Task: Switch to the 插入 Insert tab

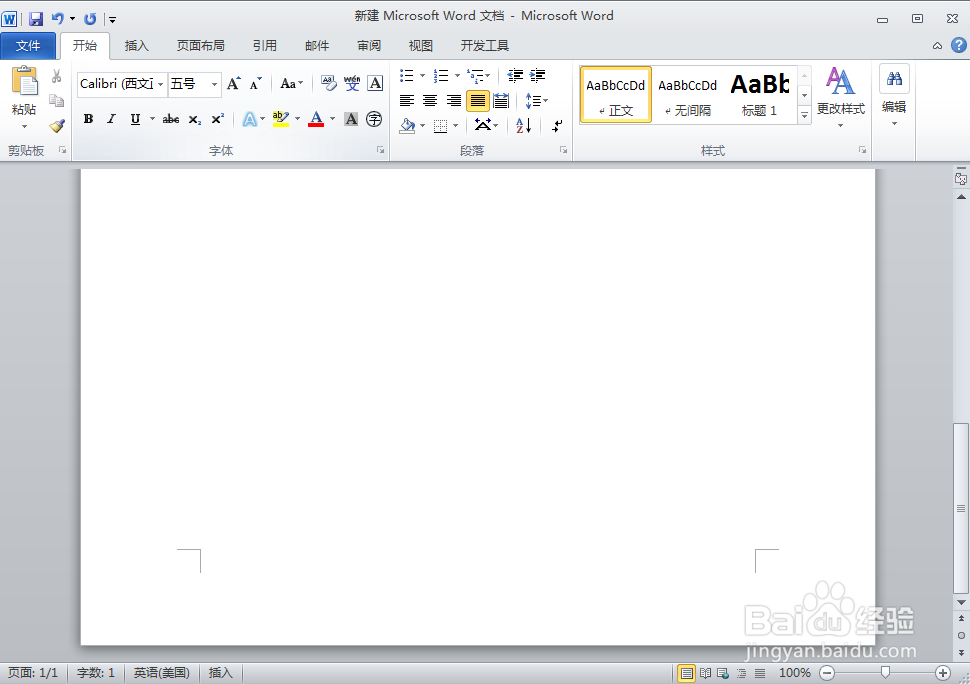Action: 136,46
